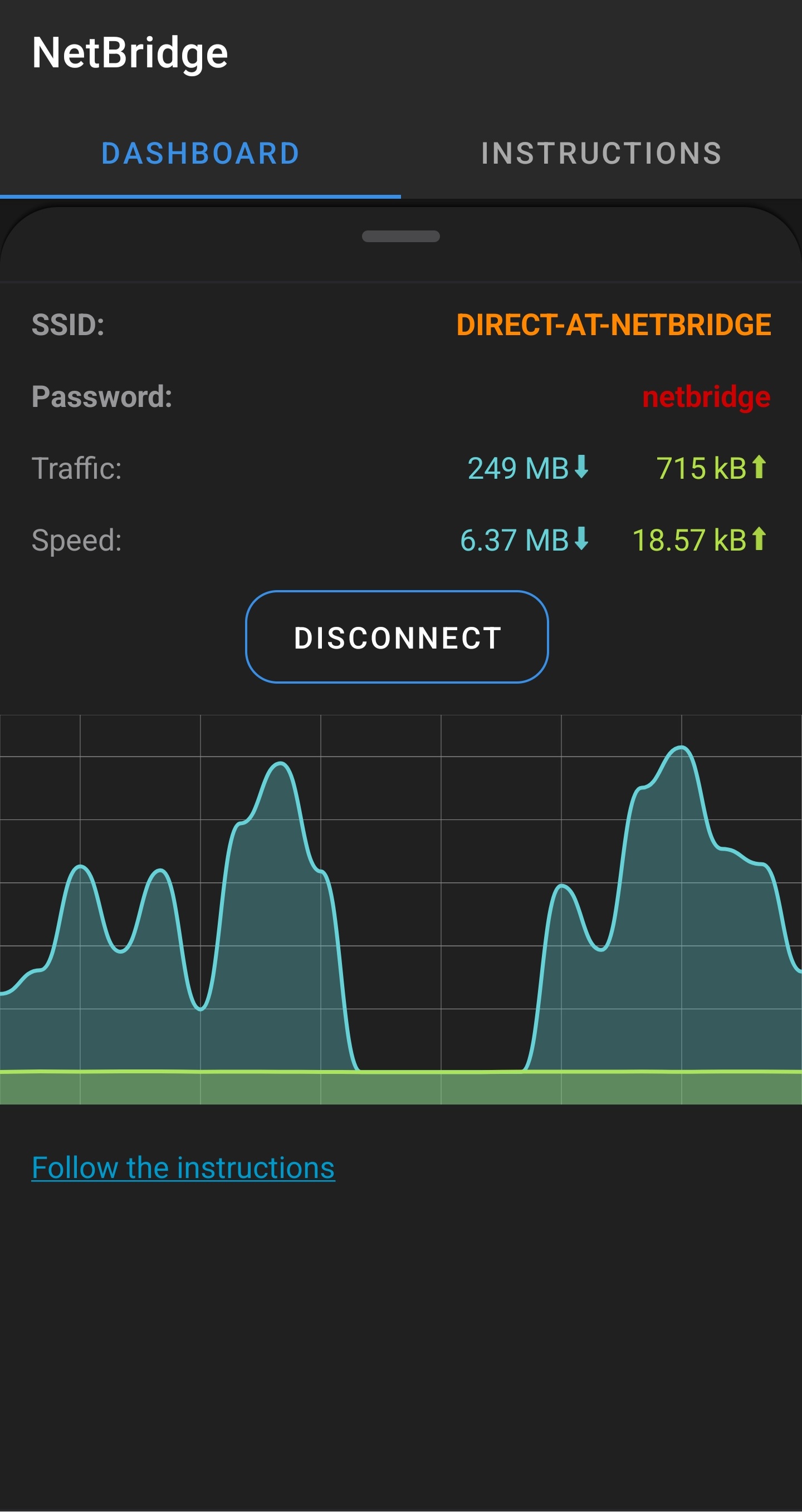Tap the 6.37 MB download speed value

(x=514, y=540)
